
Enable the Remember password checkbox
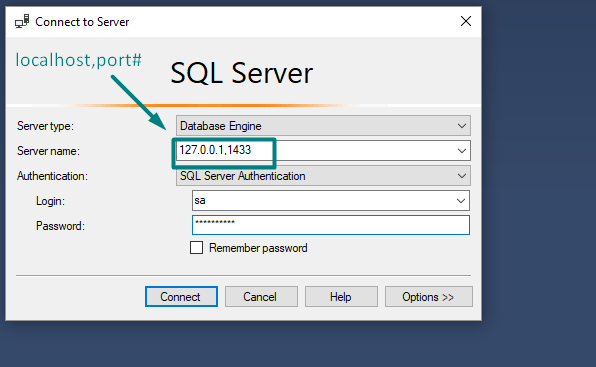pyautogui.click(x=197, y=248)
